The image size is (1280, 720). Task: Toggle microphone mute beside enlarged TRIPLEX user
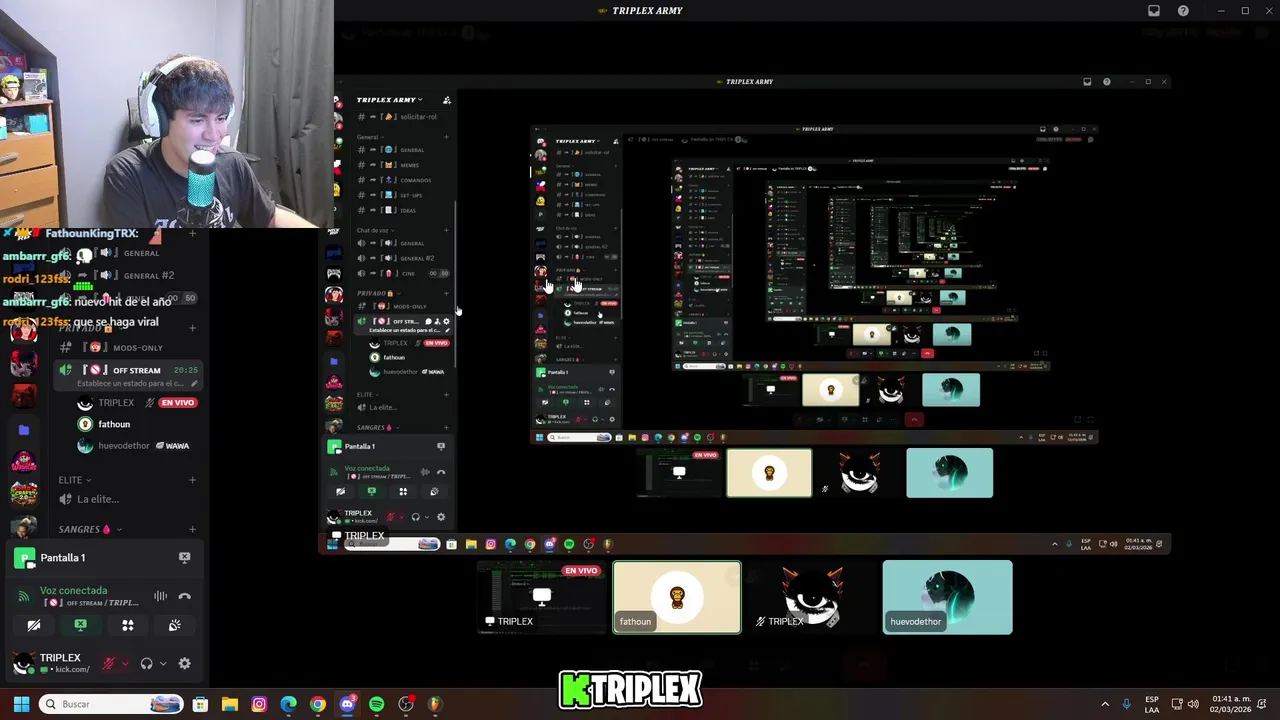click(x=108, y=663)
